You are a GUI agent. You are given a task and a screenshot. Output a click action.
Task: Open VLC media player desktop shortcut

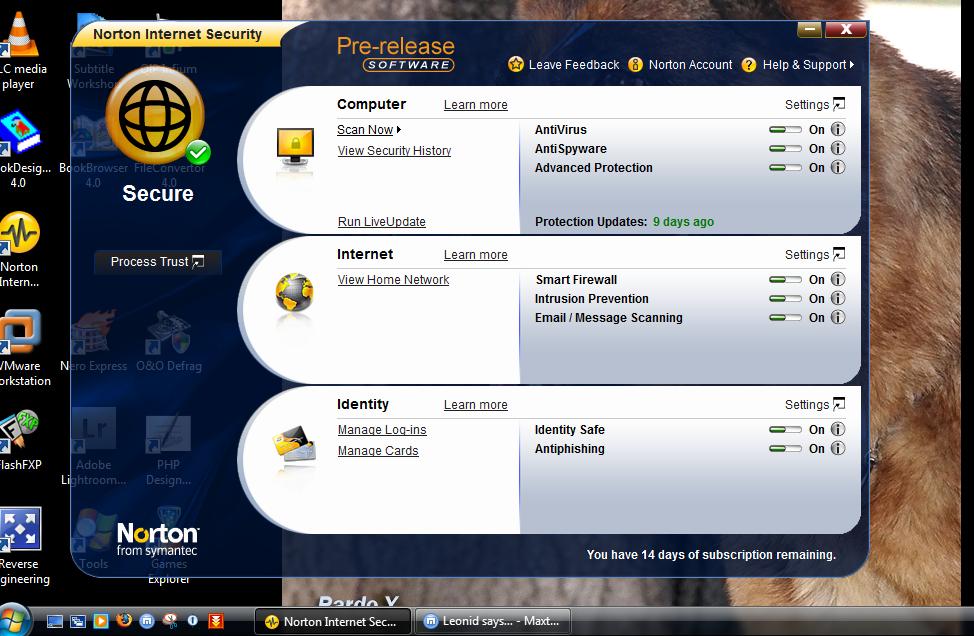(x=20, y=51)
